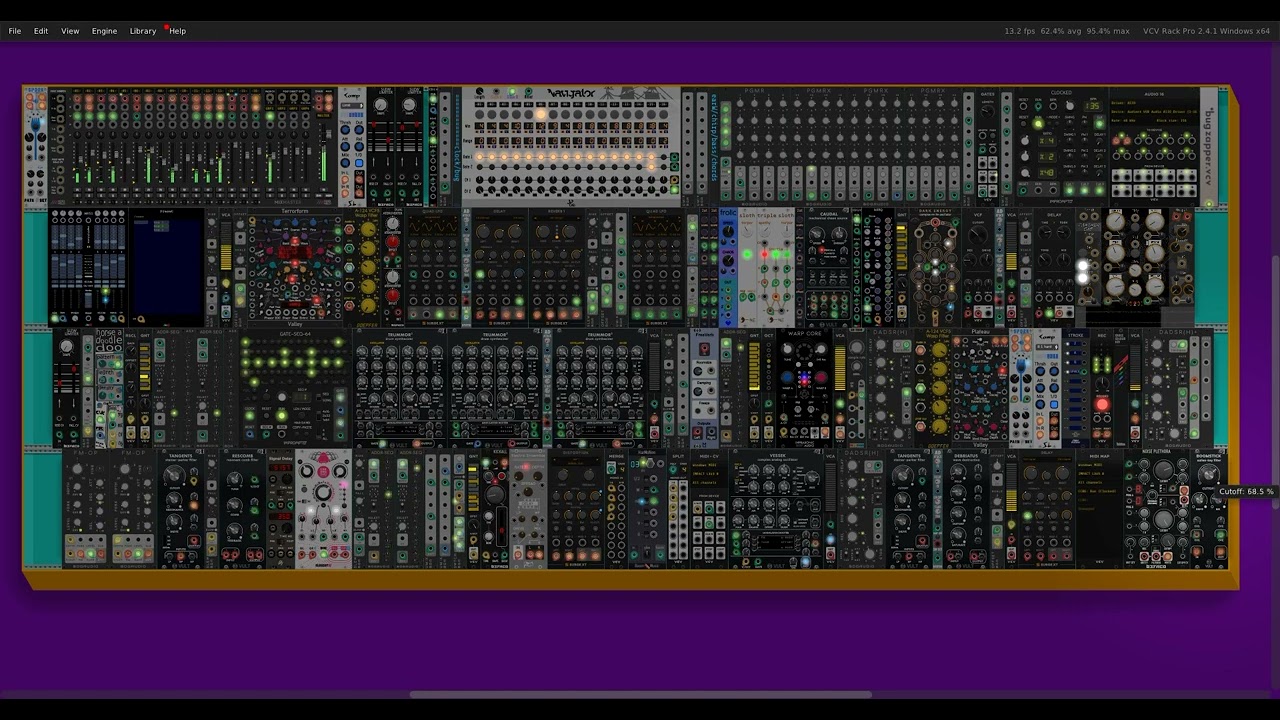Open the Edit menu
Viewport: 1280px width, 720px height.
click(41, 31)
